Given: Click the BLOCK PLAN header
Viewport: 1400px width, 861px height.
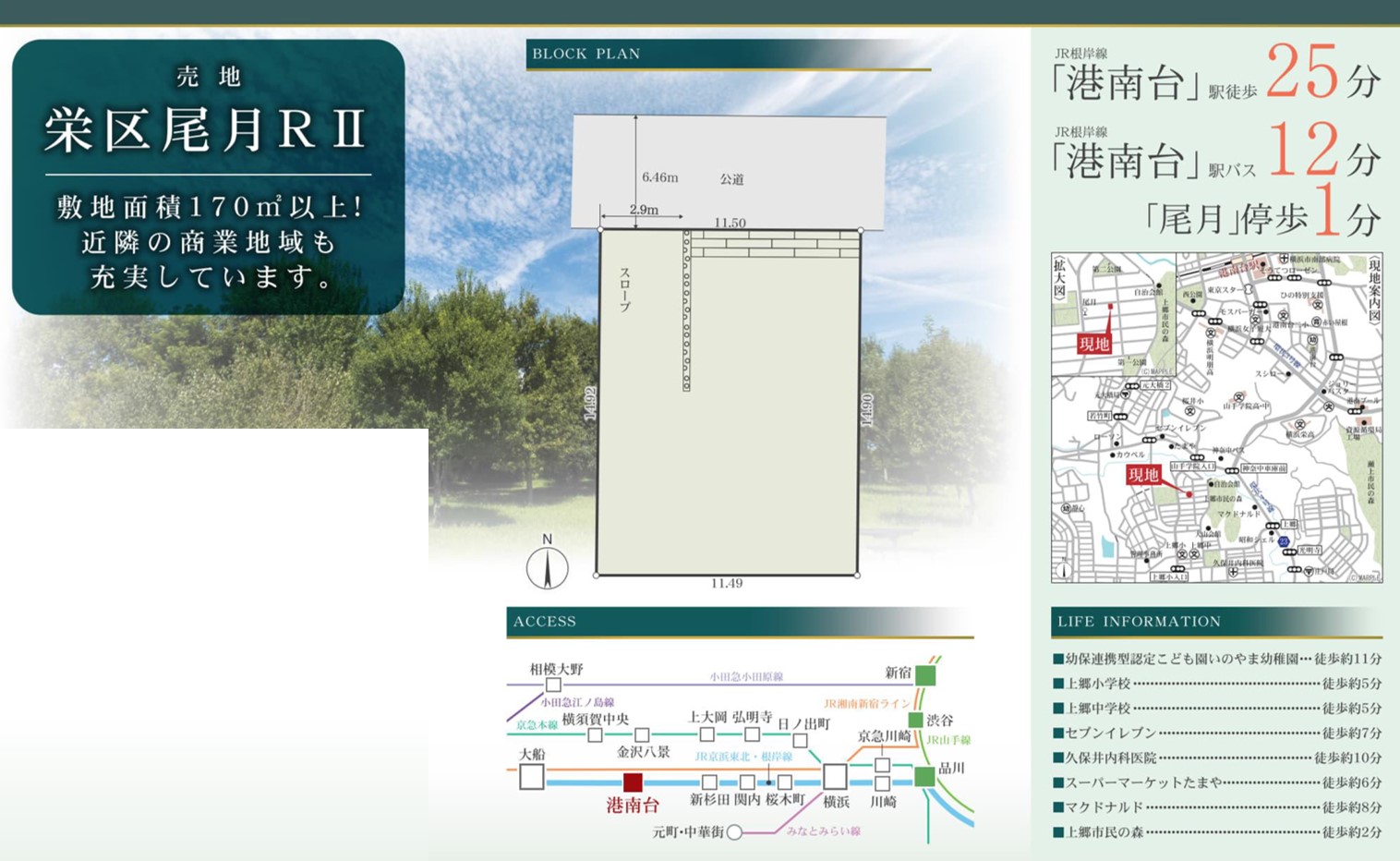Looking at the screenshot, I should point(586,54).
